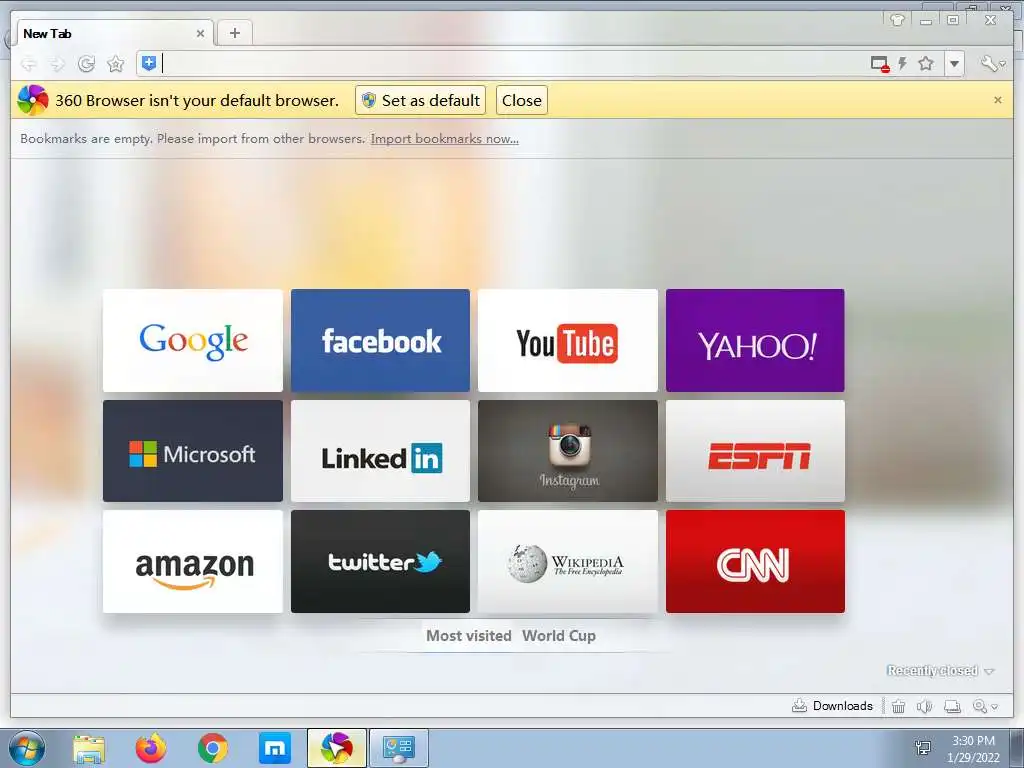Image resolution: width=1024 pixels, height=768 pixels.
Task: Click the address bar input field
Action: click(513, 63)
